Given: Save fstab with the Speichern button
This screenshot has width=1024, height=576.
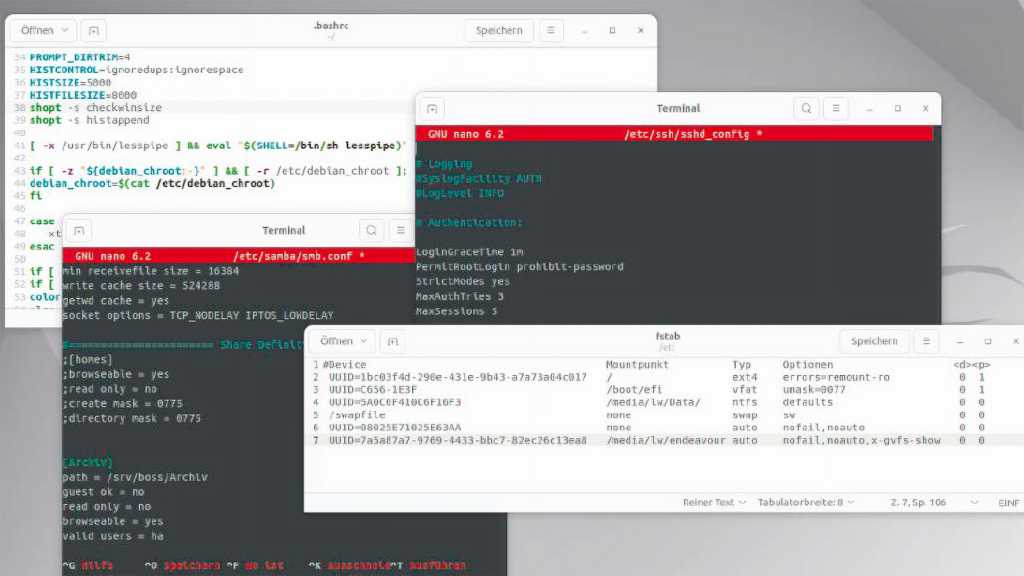Looking at the screenshot, I should point(874,342).
